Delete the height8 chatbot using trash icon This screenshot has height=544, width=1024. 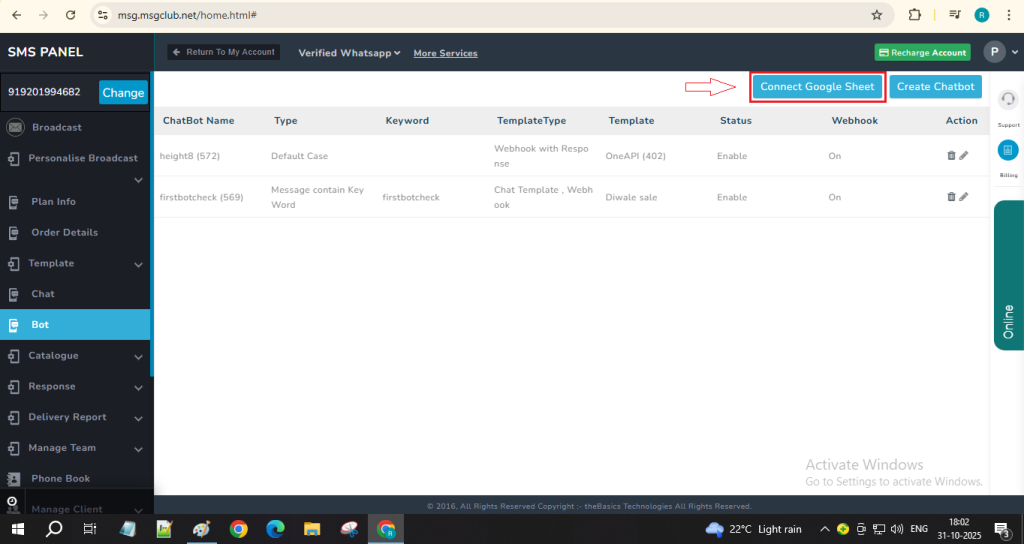(x=951, y=155)
